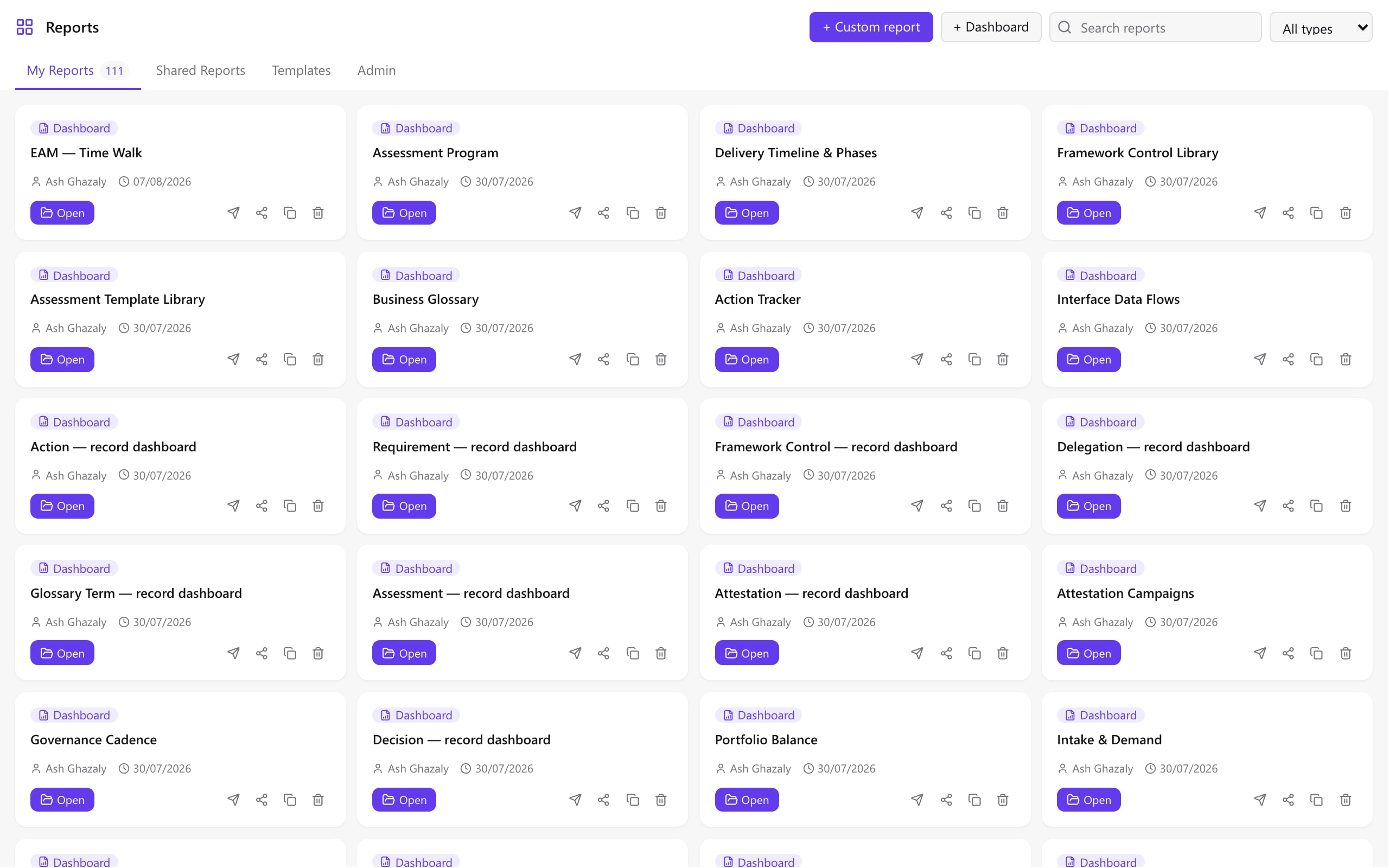This screenshot has width=1389, height=868.
Task: Delete the Action Tracker dashboard
Action: tap(1003, 359)
